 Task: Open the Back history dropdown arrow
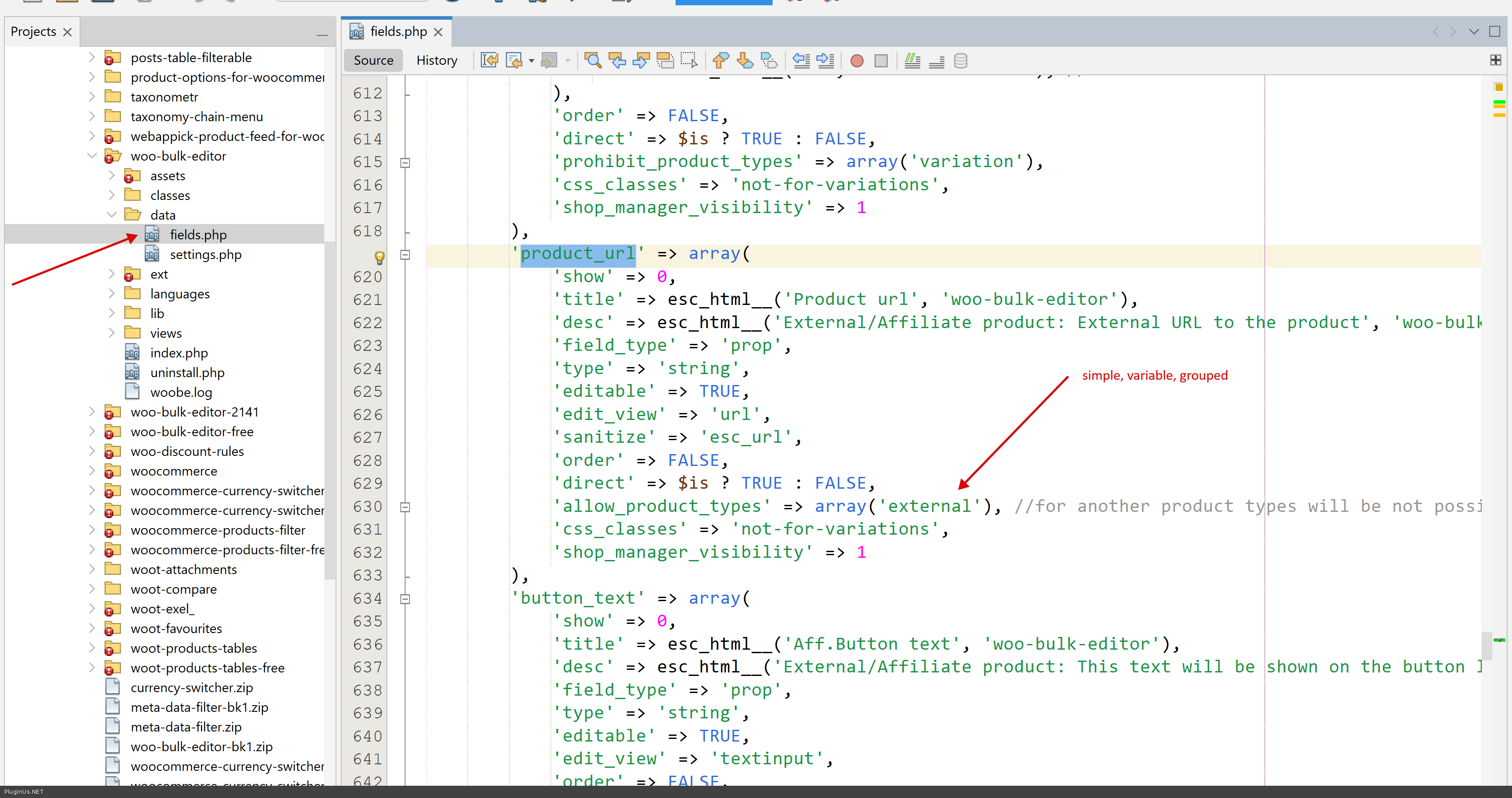531,60
